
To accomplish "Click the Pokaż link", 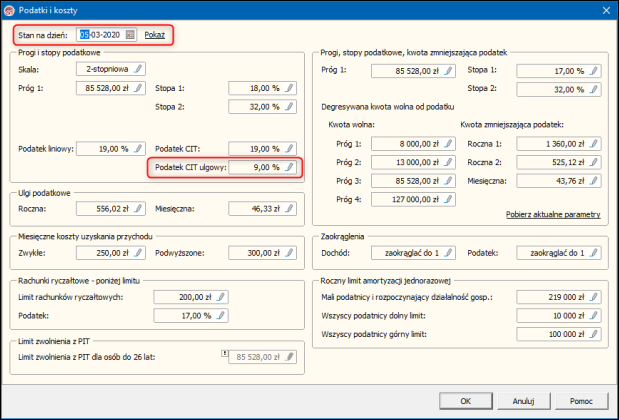I will pos(154,35).
